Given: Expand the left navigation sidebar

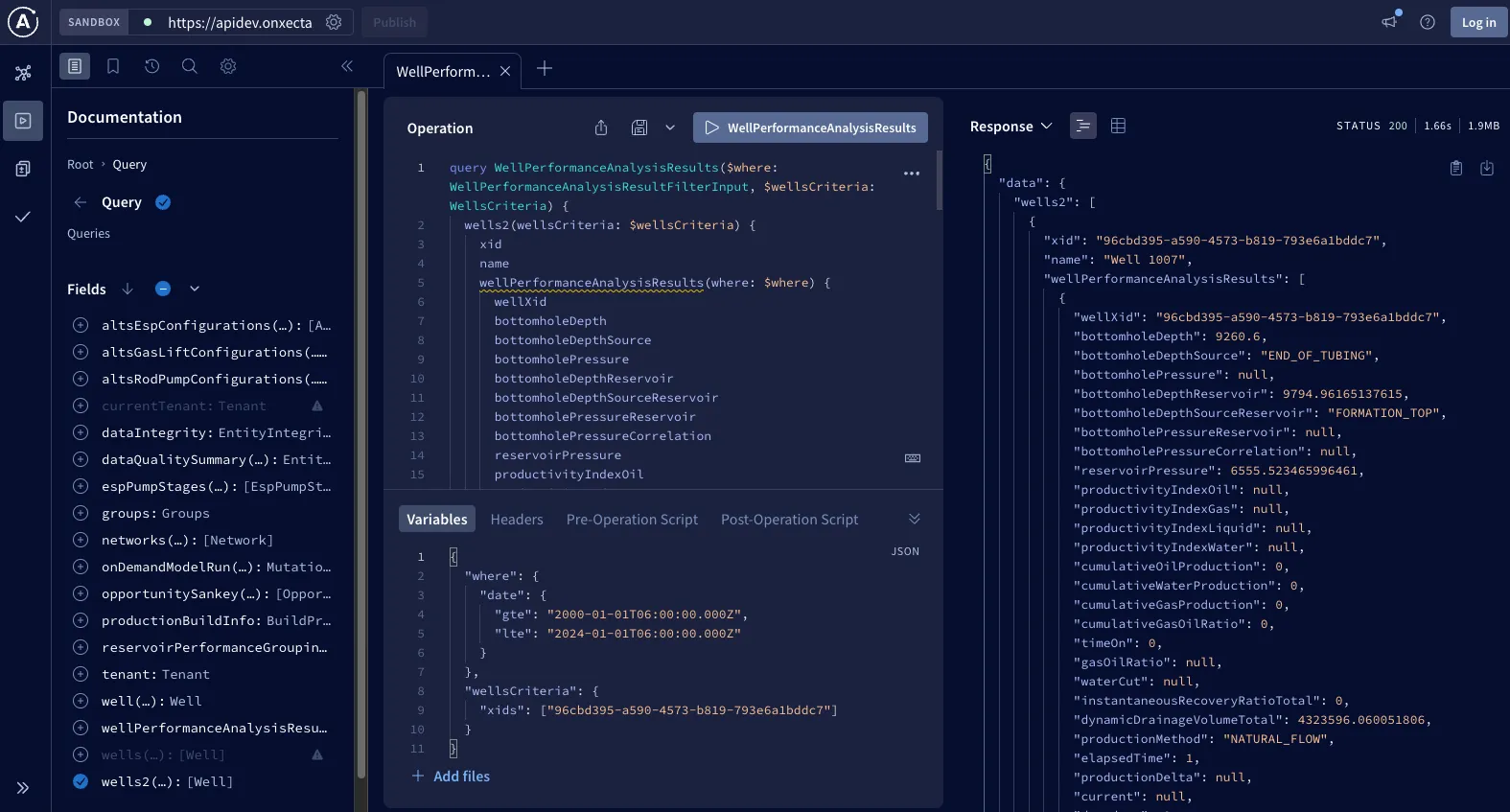Looking at the screenshot, I should 23,788.
